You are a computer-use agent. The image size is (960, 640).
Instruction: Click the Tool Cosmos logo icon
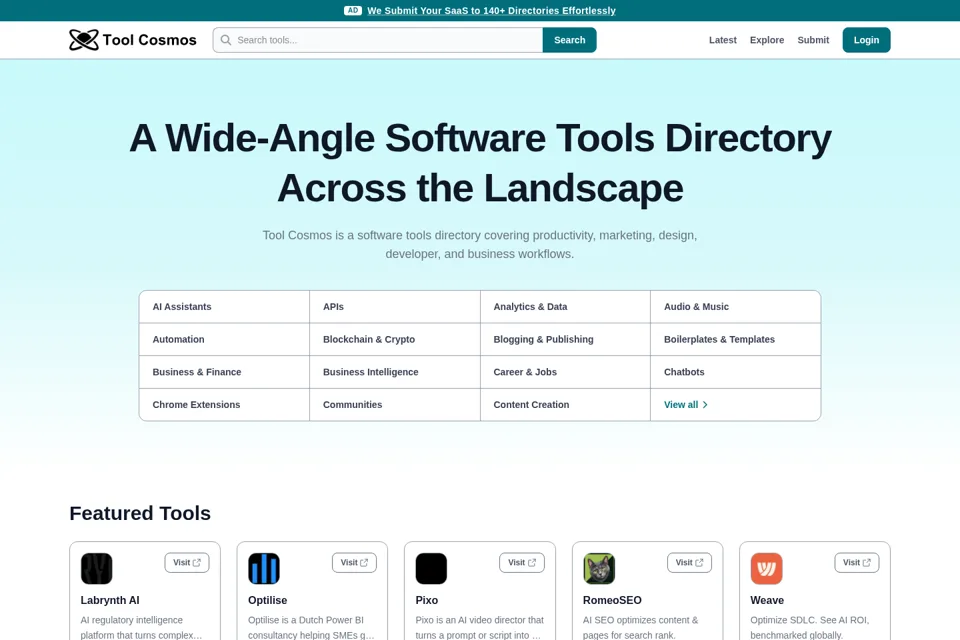[x=83, y=40]
